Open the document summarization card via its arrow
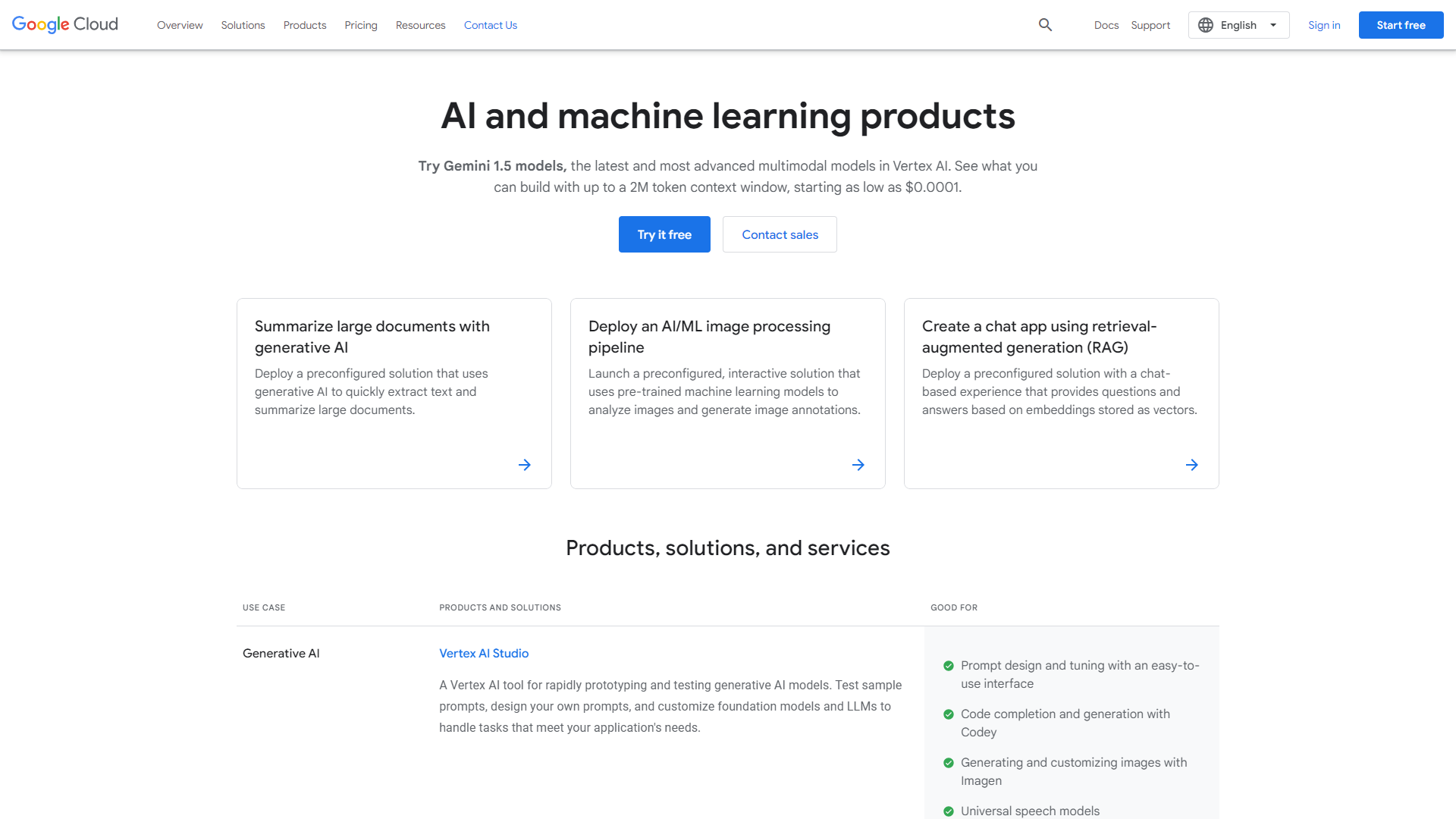 click(525, 464)
